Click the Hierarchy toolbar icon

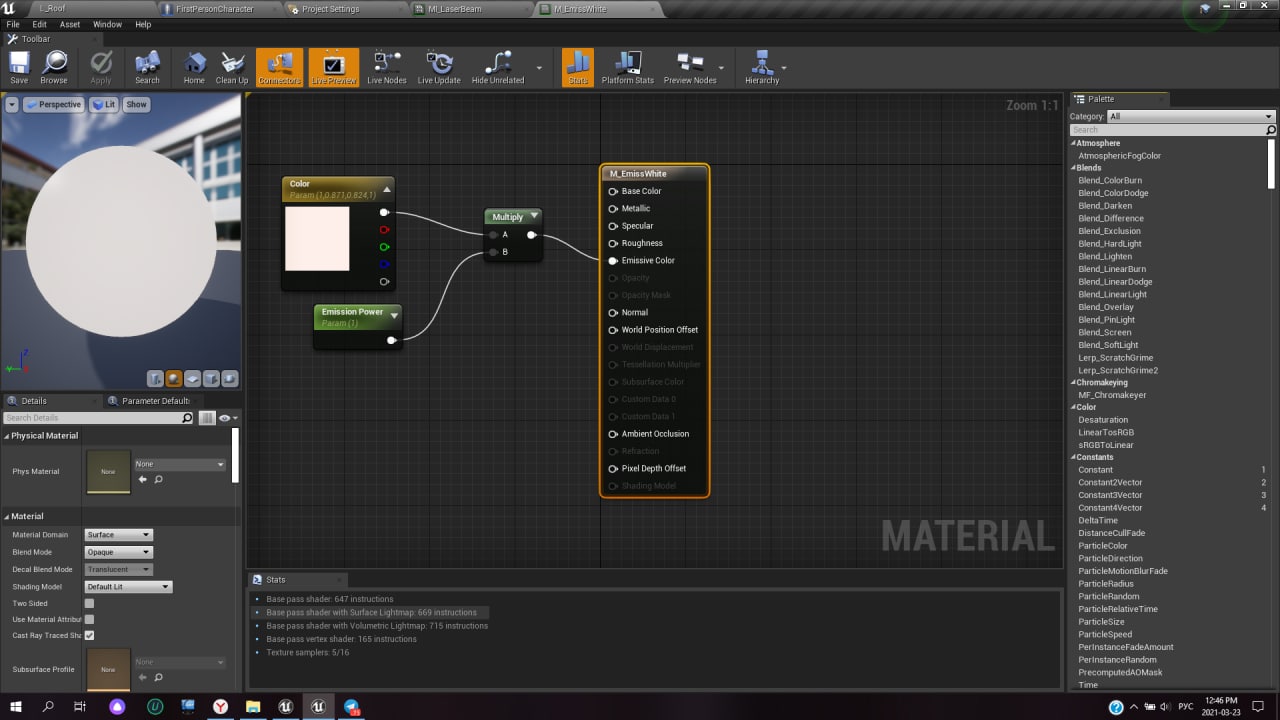coord(761,67)
